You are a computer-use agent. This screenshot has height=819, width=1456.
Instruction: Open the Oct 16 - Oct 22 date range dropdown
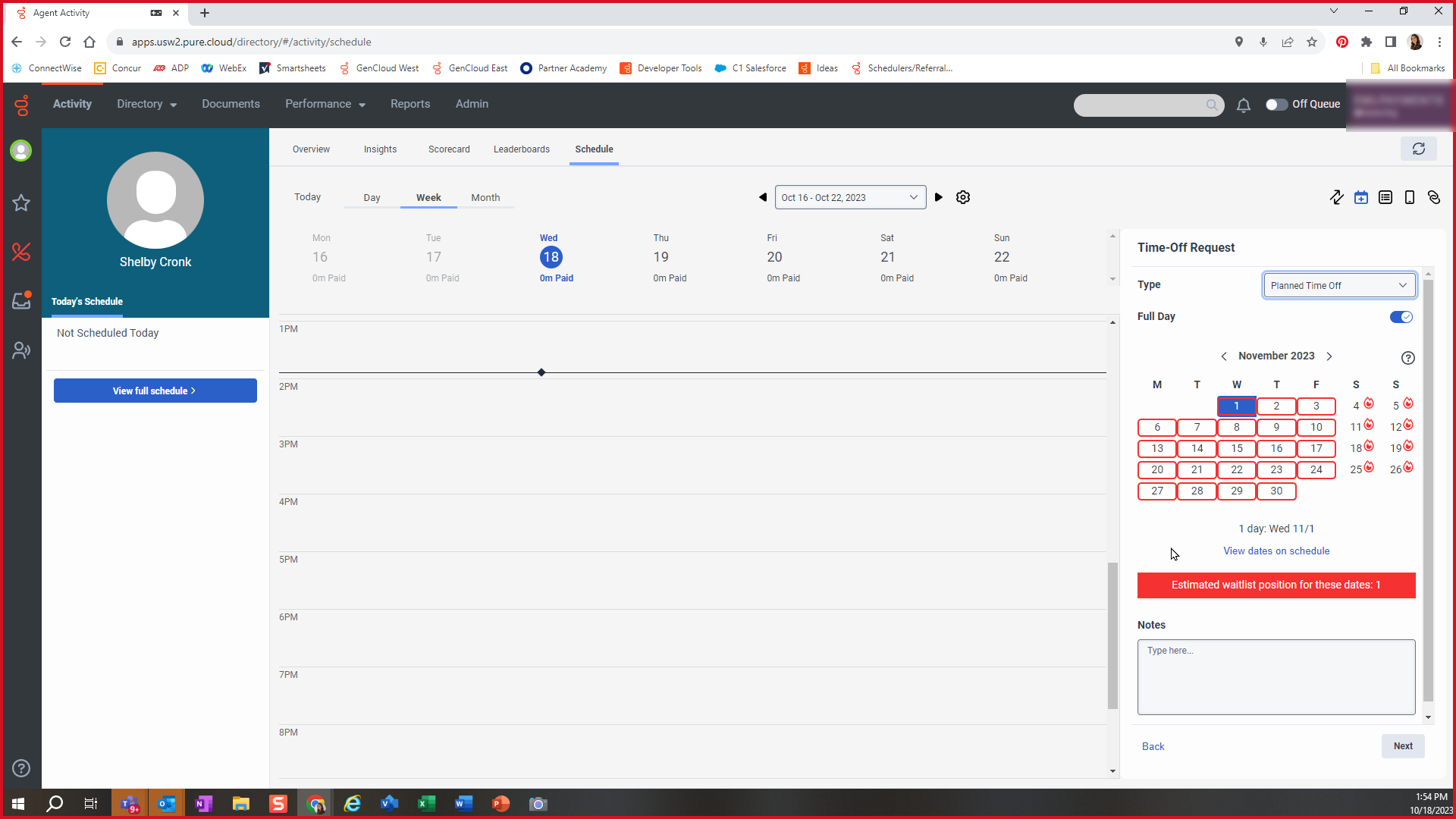850,197
